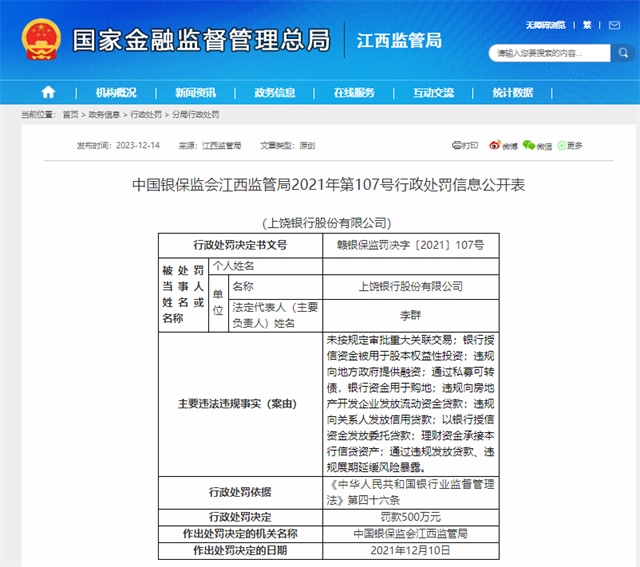Select the law citation 第四十六条 cell
Viewport: 640px width, 567px height.
click(411, 492)
